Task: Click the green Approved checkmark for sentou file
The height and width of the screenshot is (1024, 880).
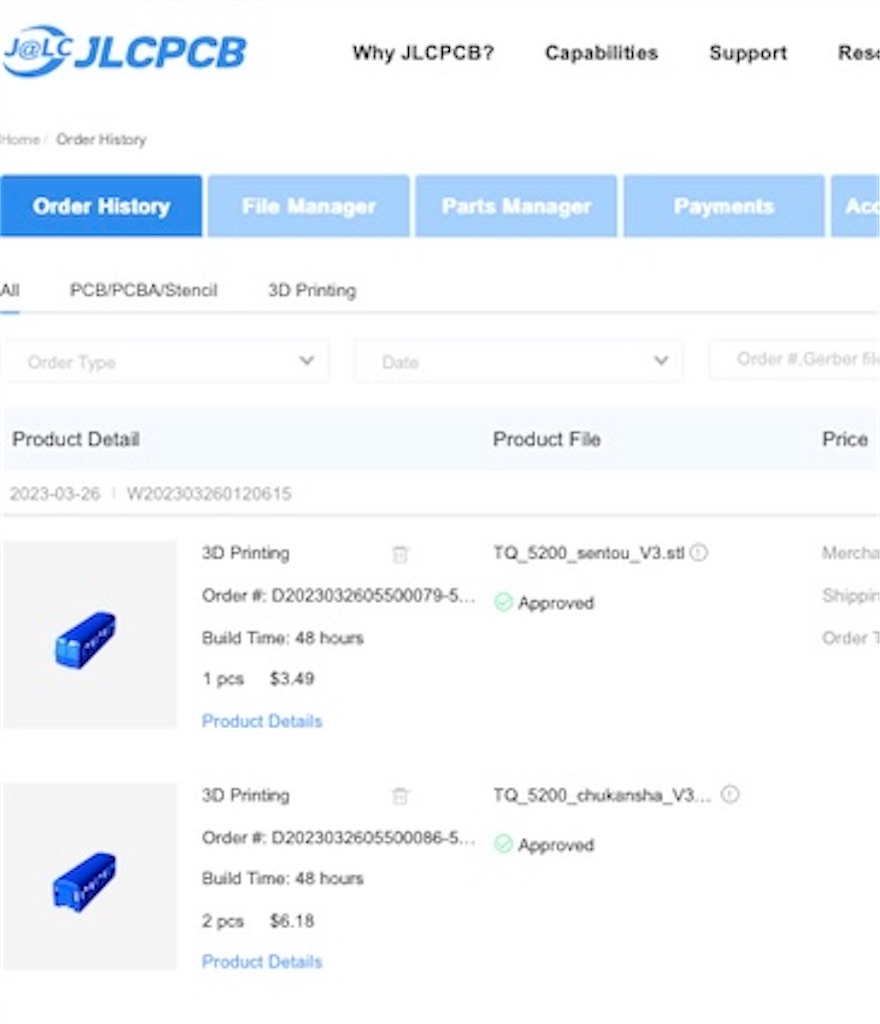Action: 503,602
